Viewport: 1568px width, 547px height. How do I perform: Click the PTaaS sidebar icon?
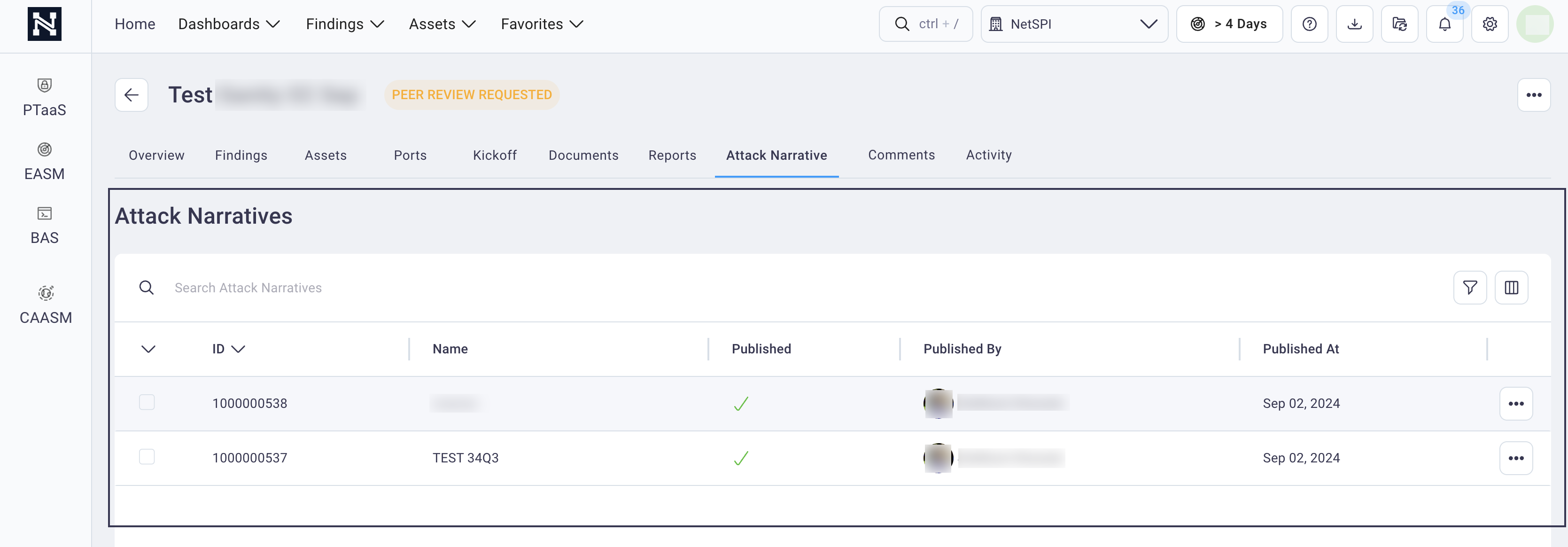45,96
